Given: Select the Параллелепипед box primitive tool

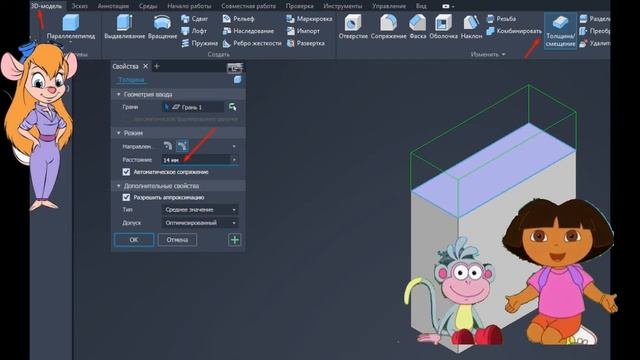Looking at the screenshot, I should [x=71, y=27].
